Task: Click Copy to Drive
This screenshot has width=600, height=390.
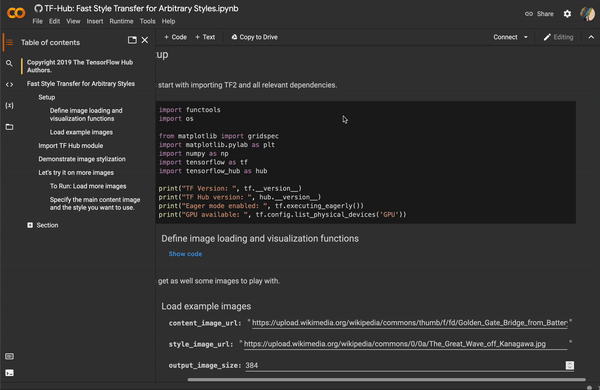Action: [254, 37]
